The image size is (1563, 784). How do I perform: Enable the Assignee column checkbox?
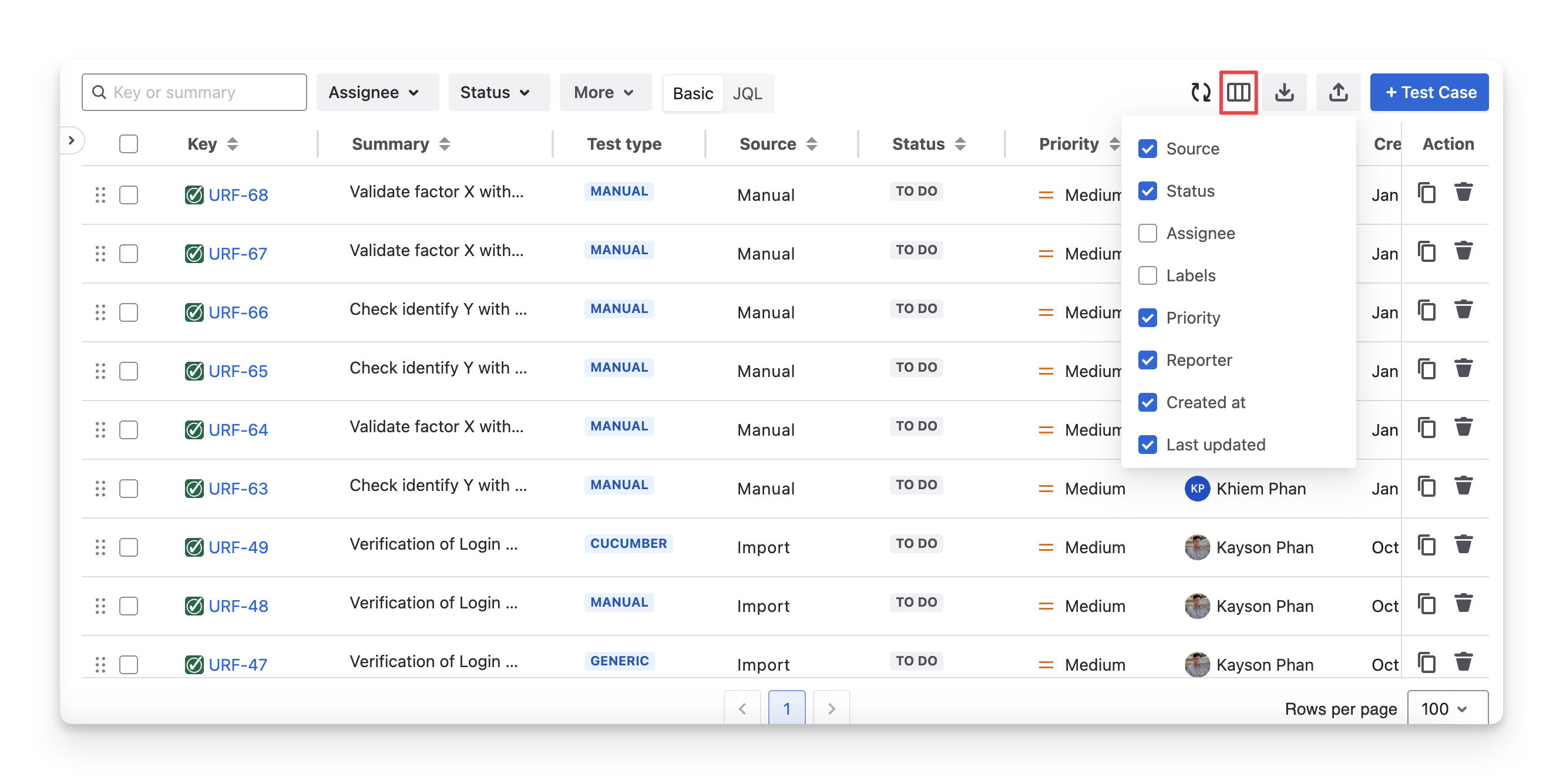click(1147, 233)
